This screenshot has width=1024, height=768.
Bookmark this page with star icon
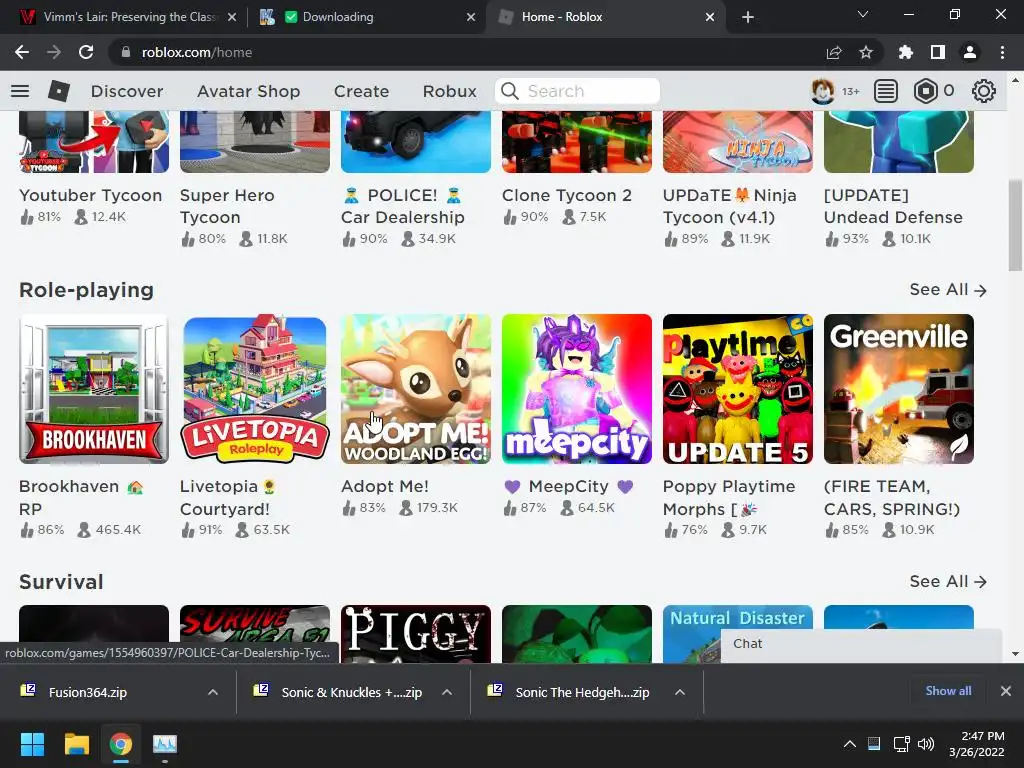[x=866, y=52]
